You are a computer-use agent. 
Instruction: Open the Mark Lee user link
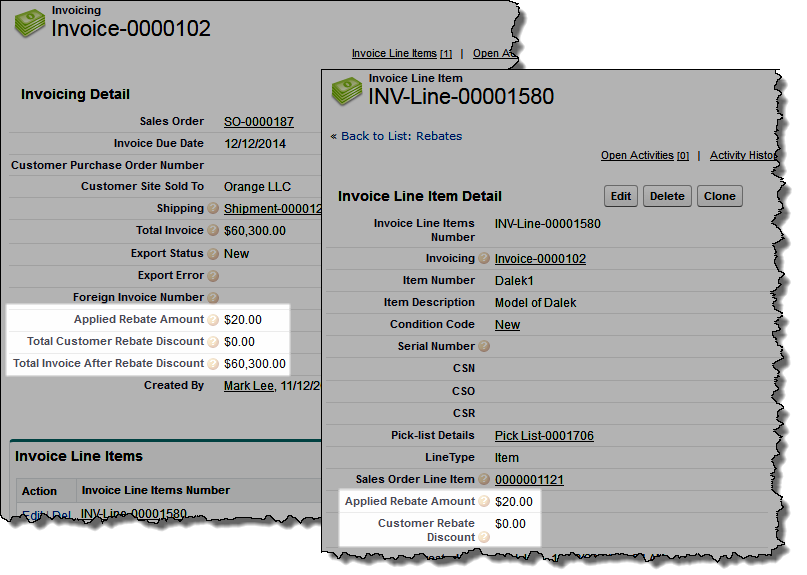(x=248, y=386)
